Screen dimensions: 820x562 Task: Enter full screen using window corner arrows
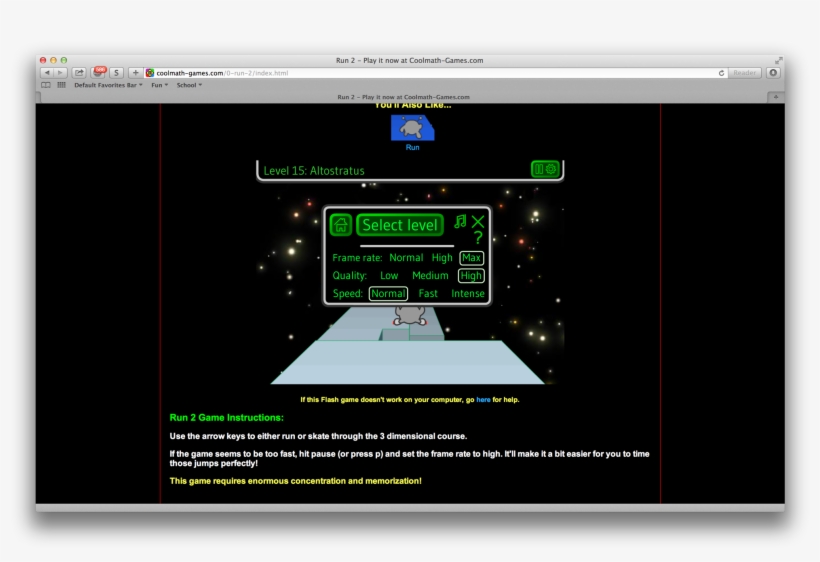coord(778,61)
